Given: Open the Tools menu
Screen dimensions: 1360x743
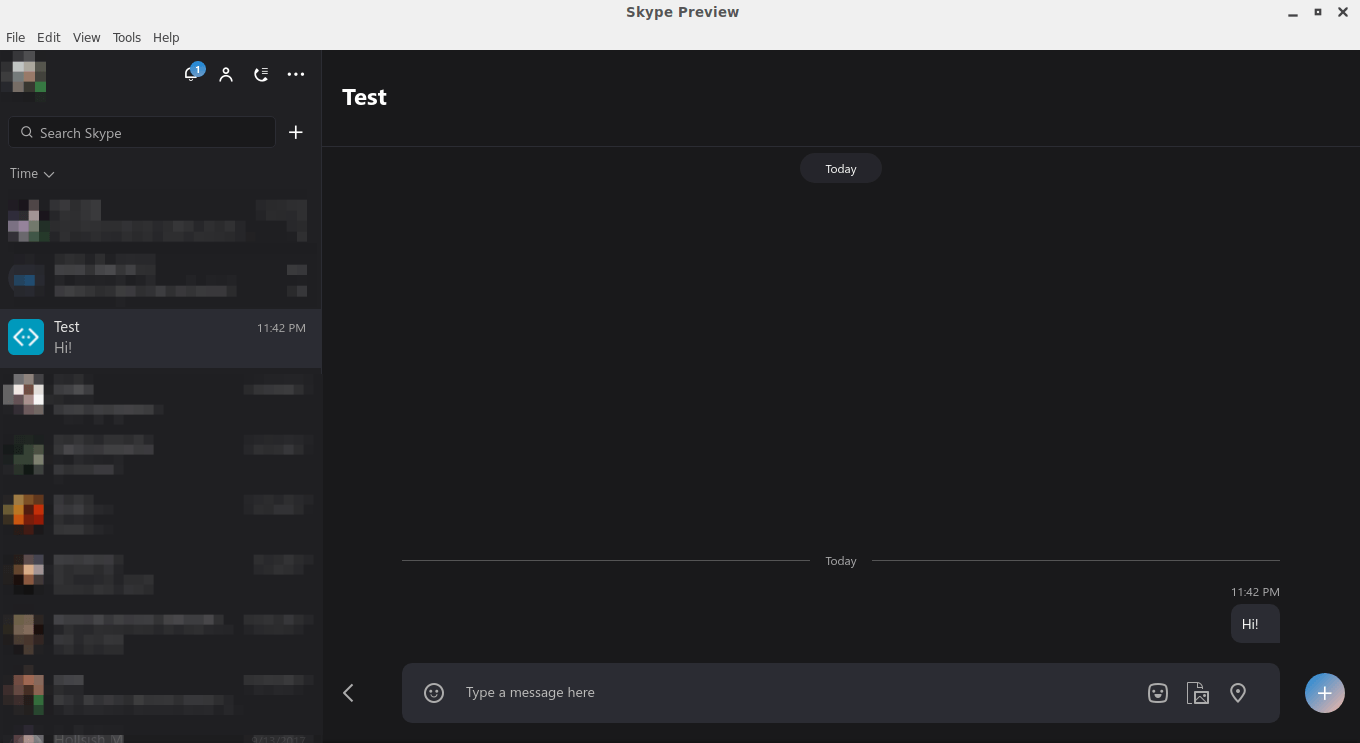Looking at the screenshot, I should pos(127,37).
